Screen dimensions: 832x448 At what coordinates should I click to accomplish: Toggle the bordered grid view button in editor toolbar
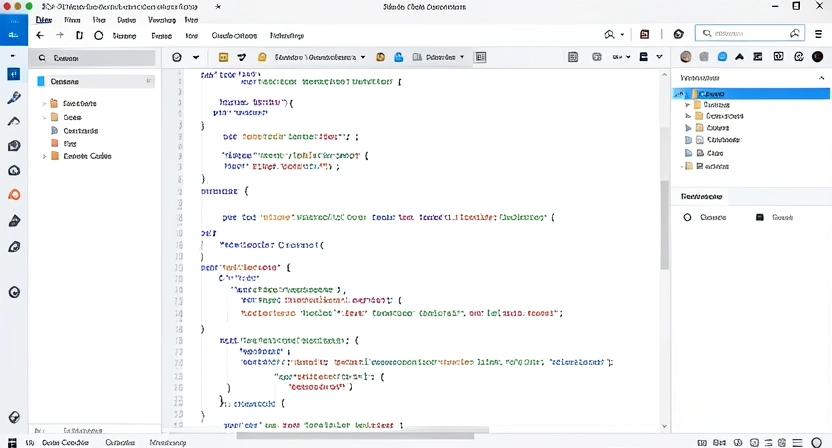[481, 57]
